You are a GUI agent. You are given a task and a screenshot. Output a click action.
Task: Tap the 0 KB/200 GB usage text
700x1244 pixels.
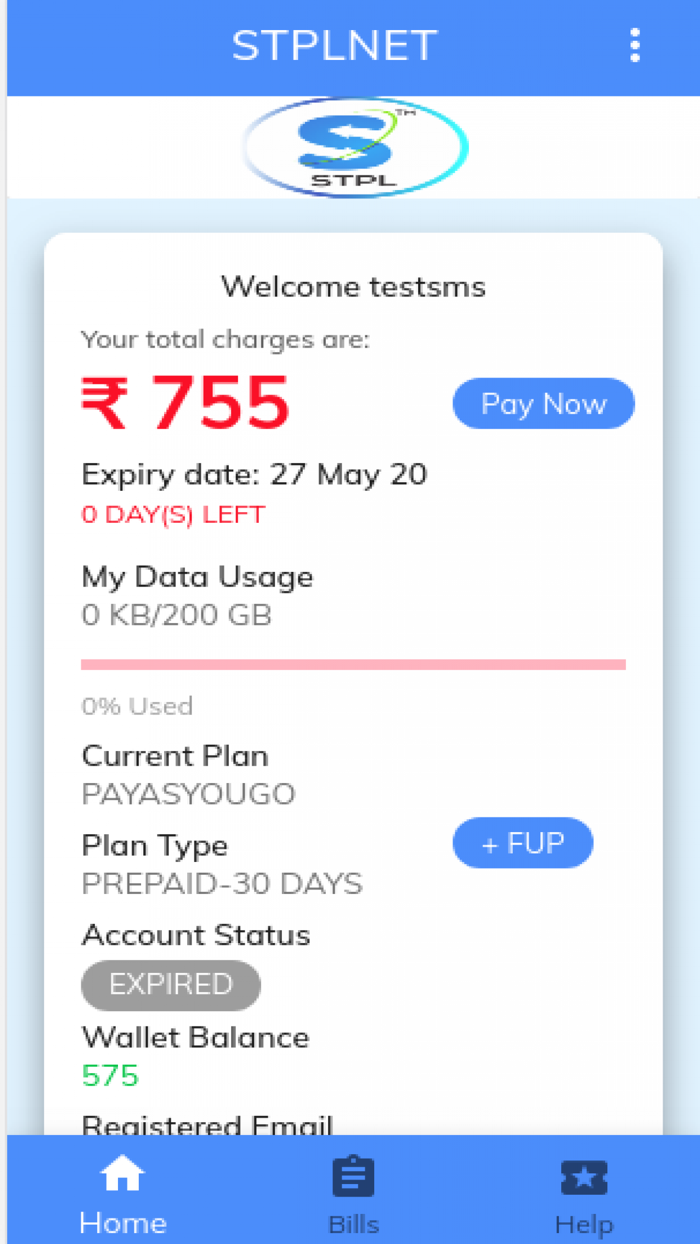click(176, 615)
